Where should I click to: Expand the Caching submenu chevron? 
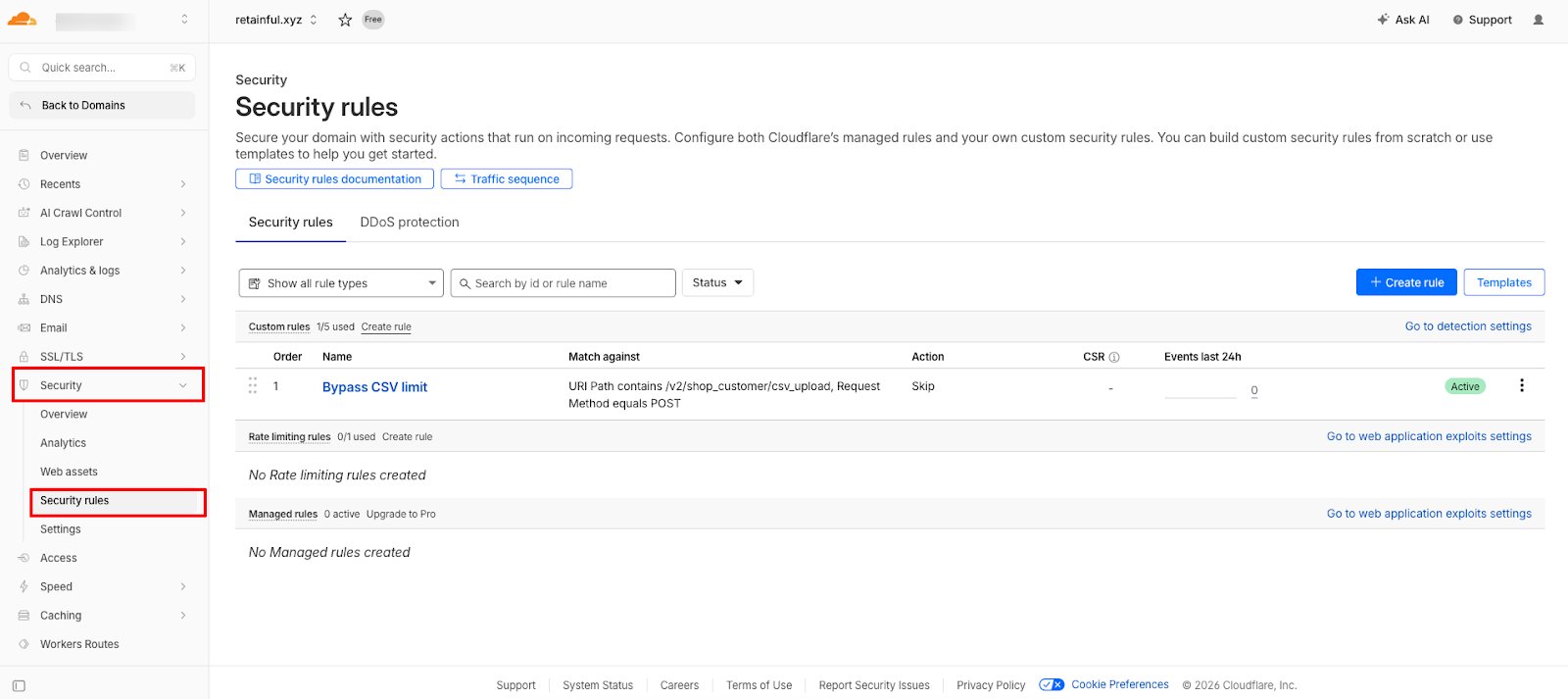pos(183,616)
